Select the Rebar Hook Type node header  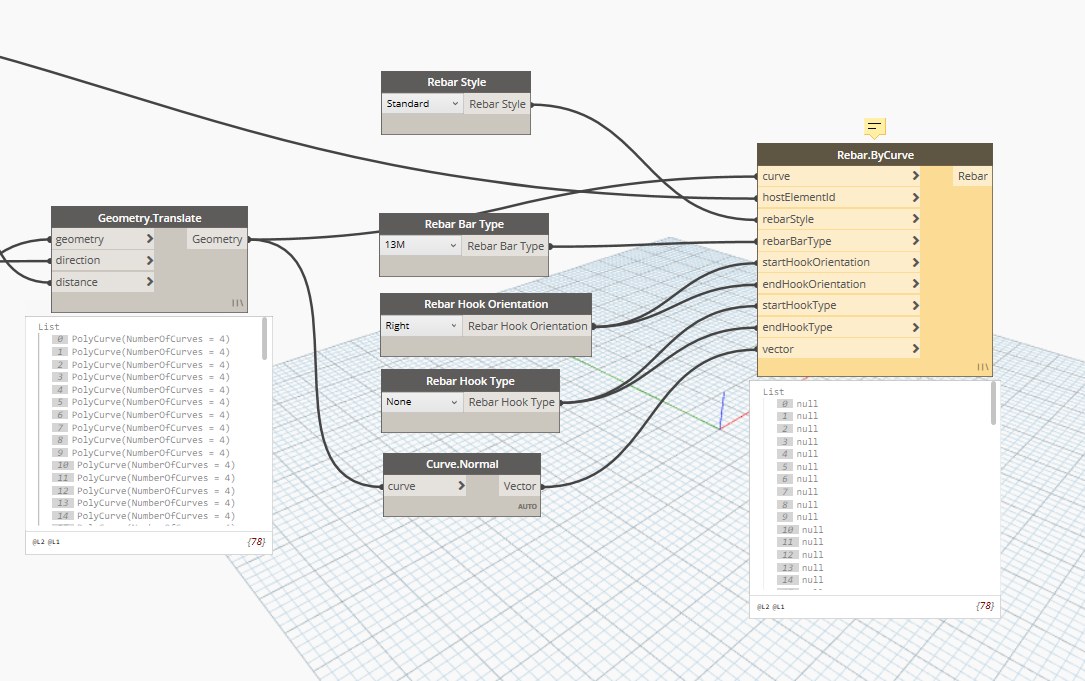[x=471, y=381]
